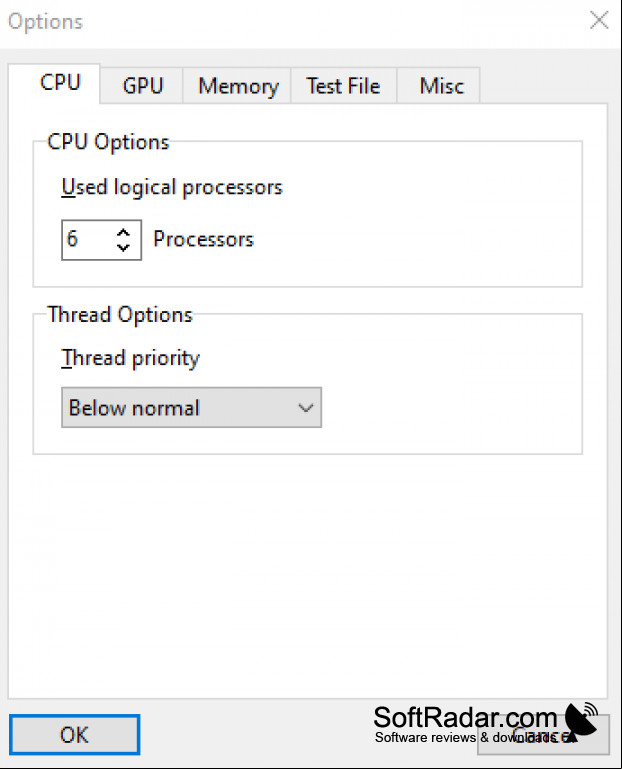Confirm settings with the OK button
The image size is (622, 769).
click(x=75, y=734)
